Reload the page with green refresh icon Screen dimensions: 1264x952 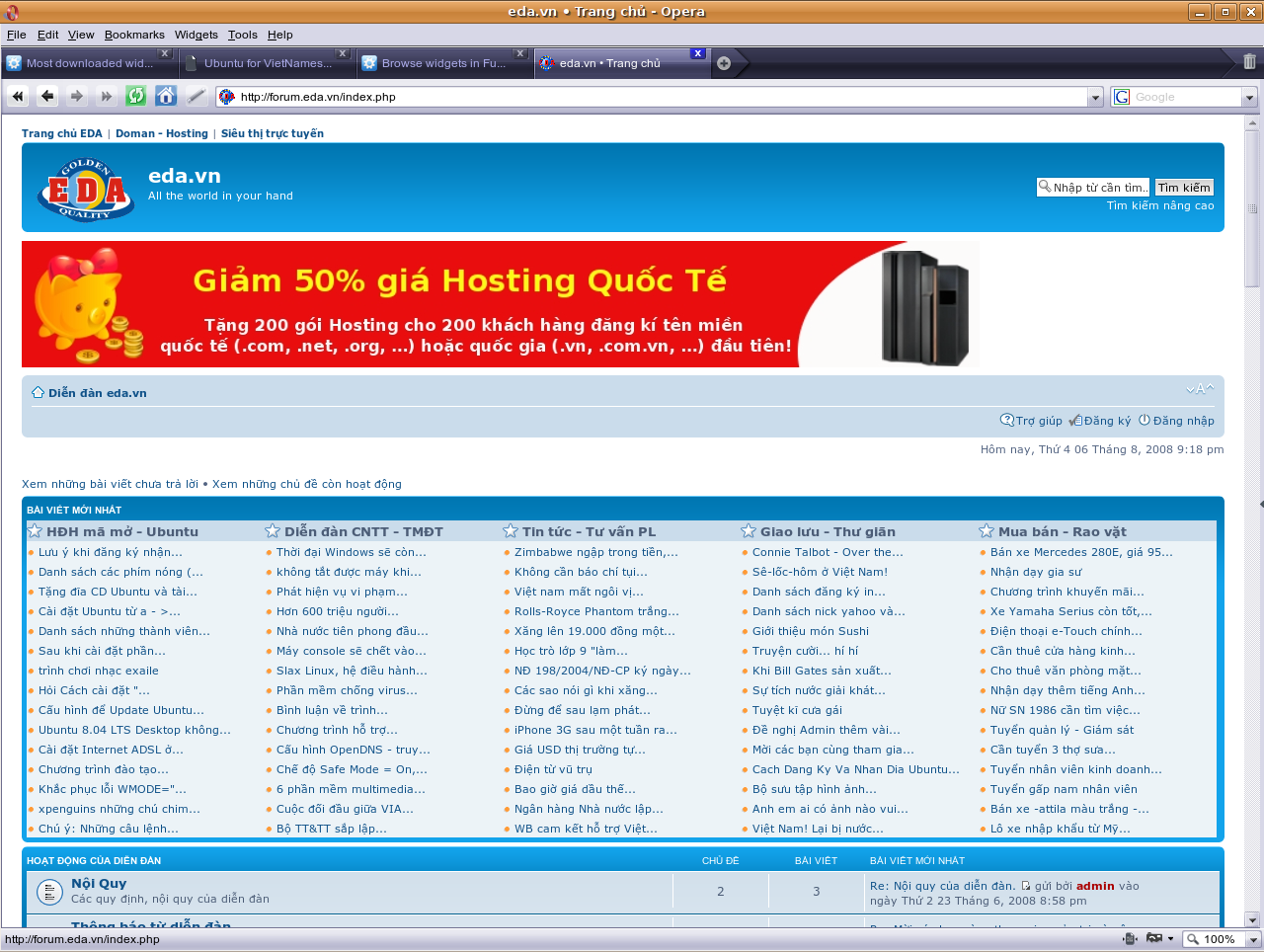[x=136, y=96]
